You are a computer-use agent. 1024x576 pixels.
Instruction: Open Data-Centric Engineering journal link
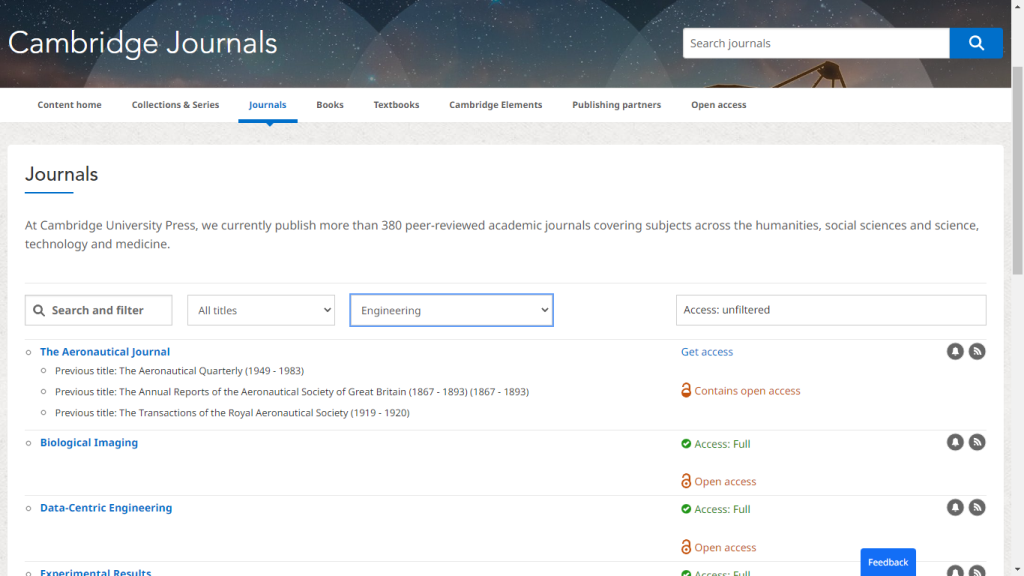tap(106, 507)
